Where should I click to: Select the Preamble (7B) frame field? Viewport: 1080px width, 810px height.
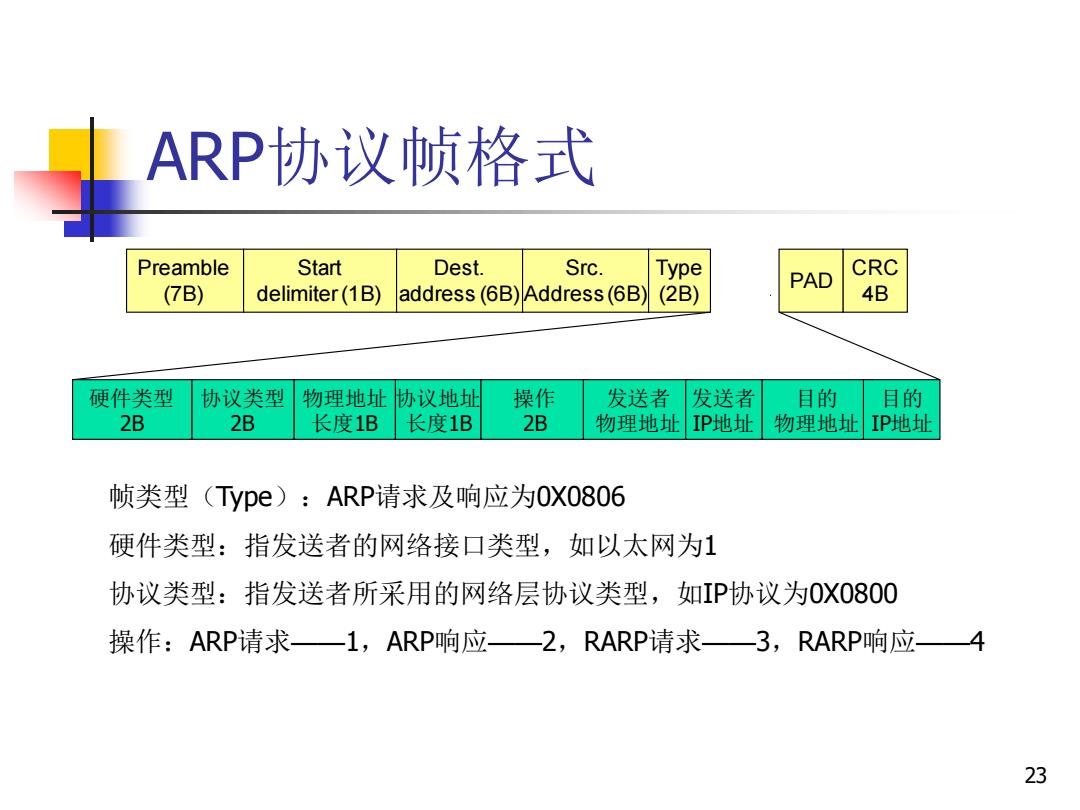185,281
